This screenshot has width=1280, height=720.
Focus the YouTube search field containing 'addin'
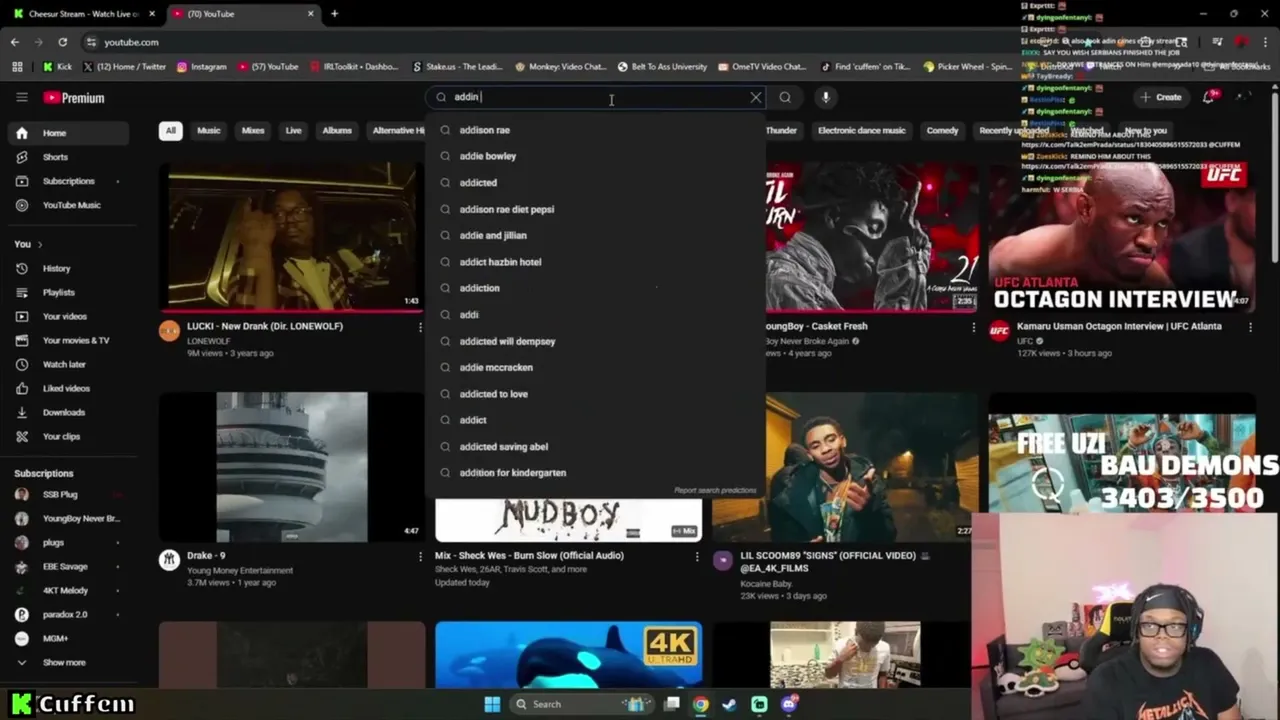[596, 97]
